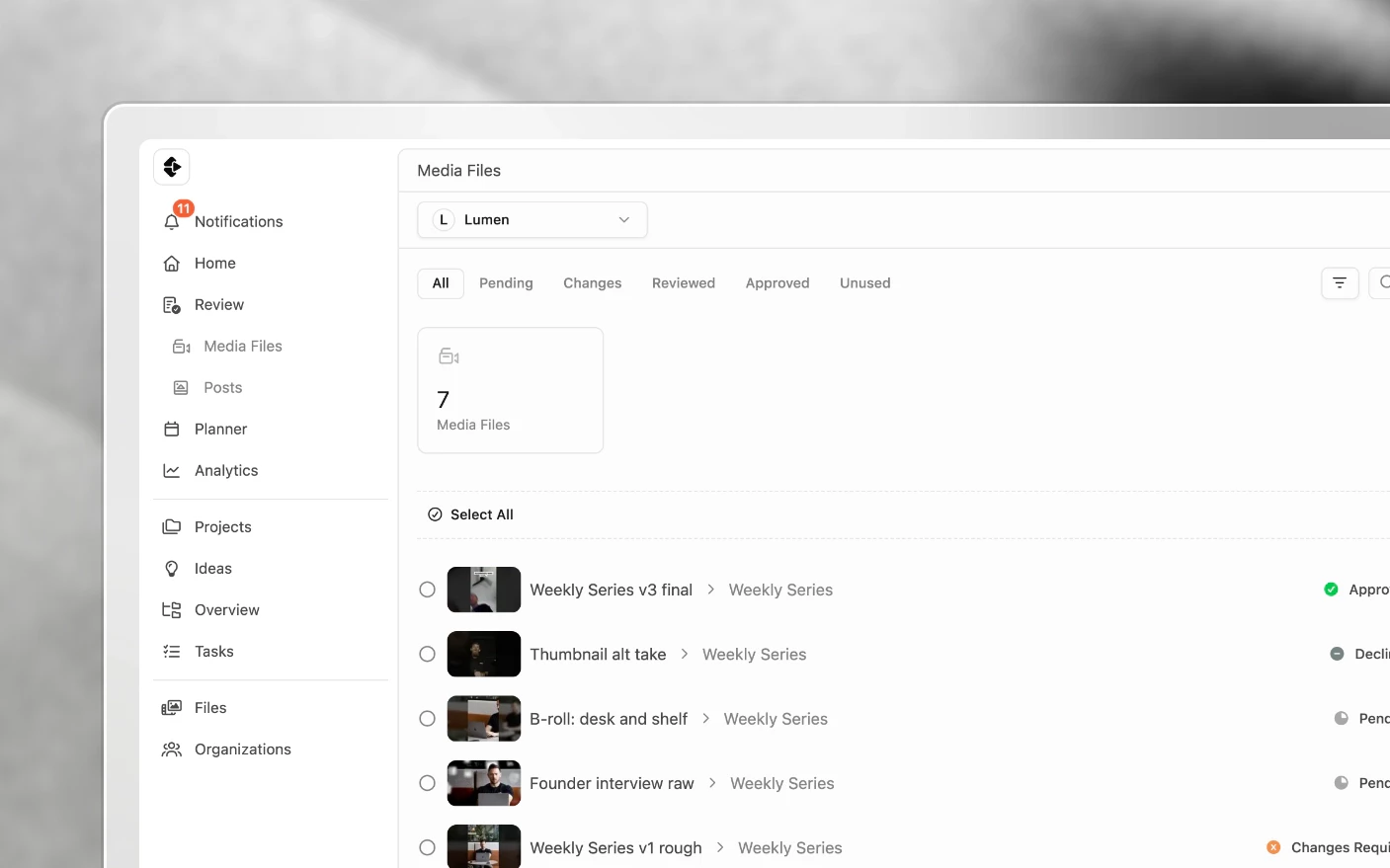Select Weekly Series v1 rough radio button
The height and width of the screenshot is (868, 1390).
(427, 847)
